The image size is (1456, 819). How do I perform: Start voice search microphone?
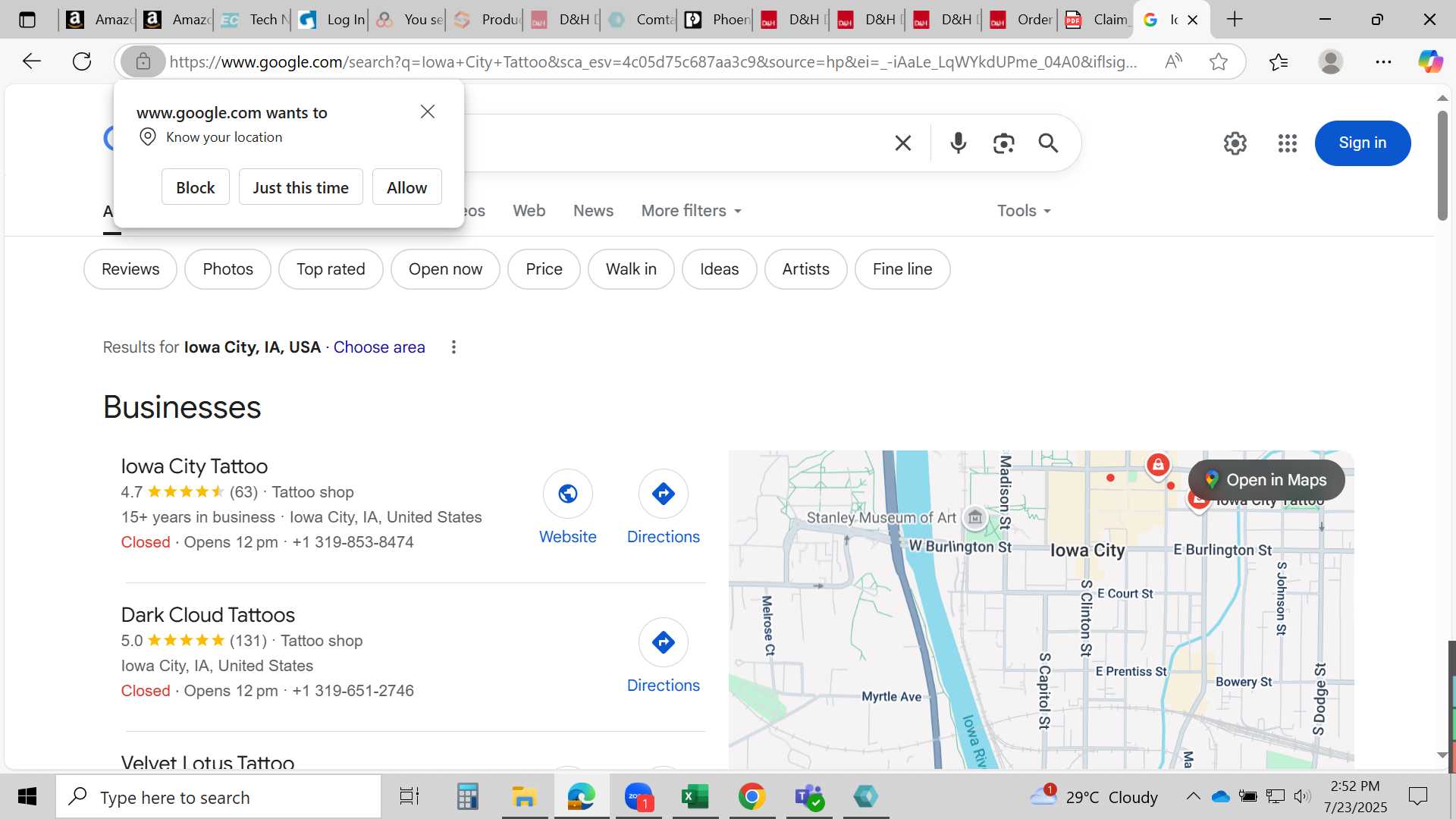(959, 143)
